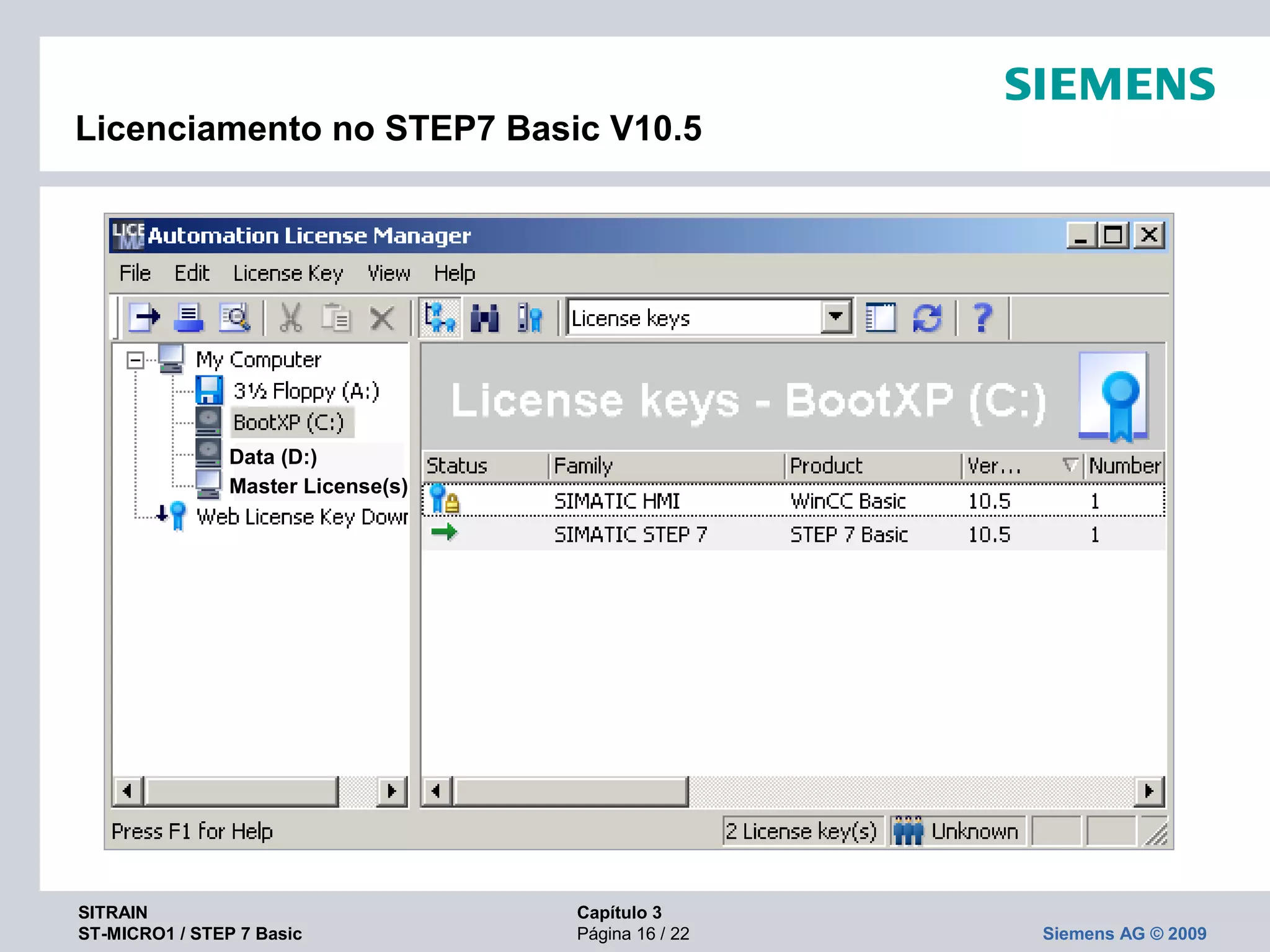Screen dimensions: 1270x952
Task: Open the File menu
Action: pyautogui.click(x=135, y=273)
